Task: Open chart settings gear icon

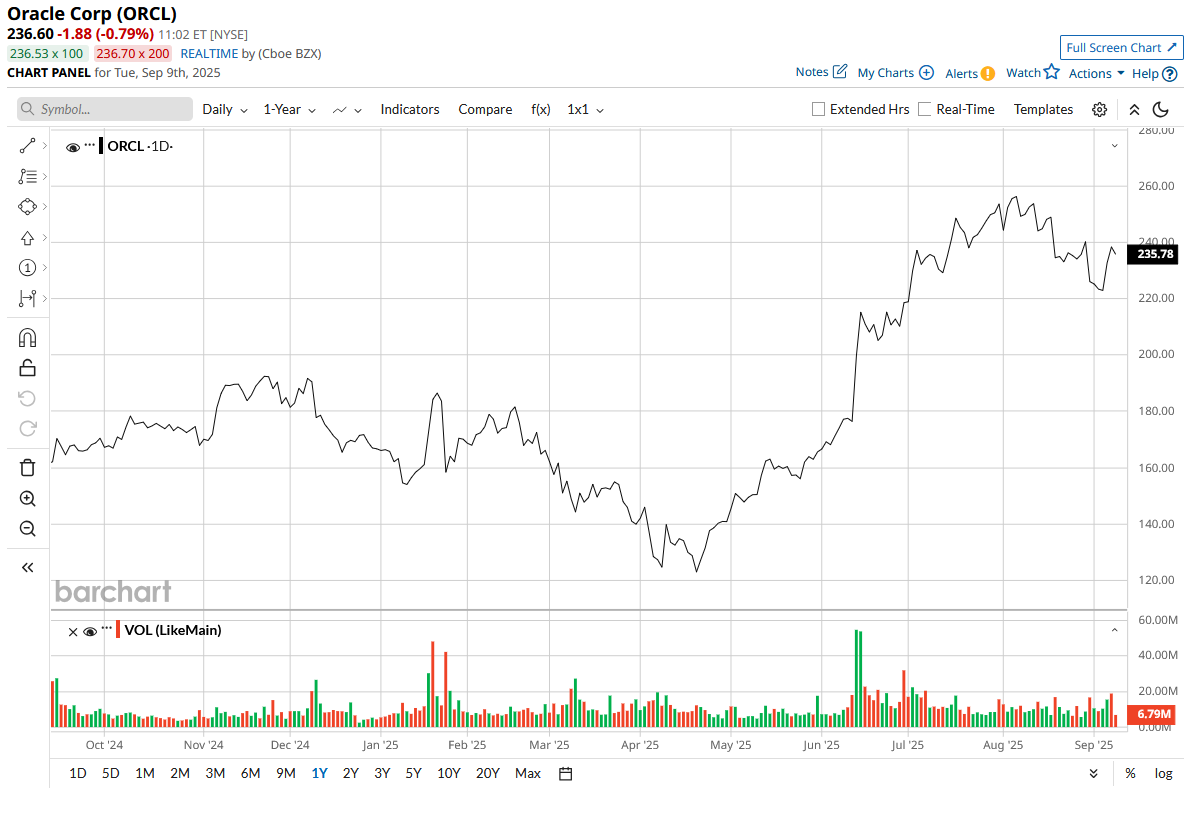Action: coord(1099,109)
